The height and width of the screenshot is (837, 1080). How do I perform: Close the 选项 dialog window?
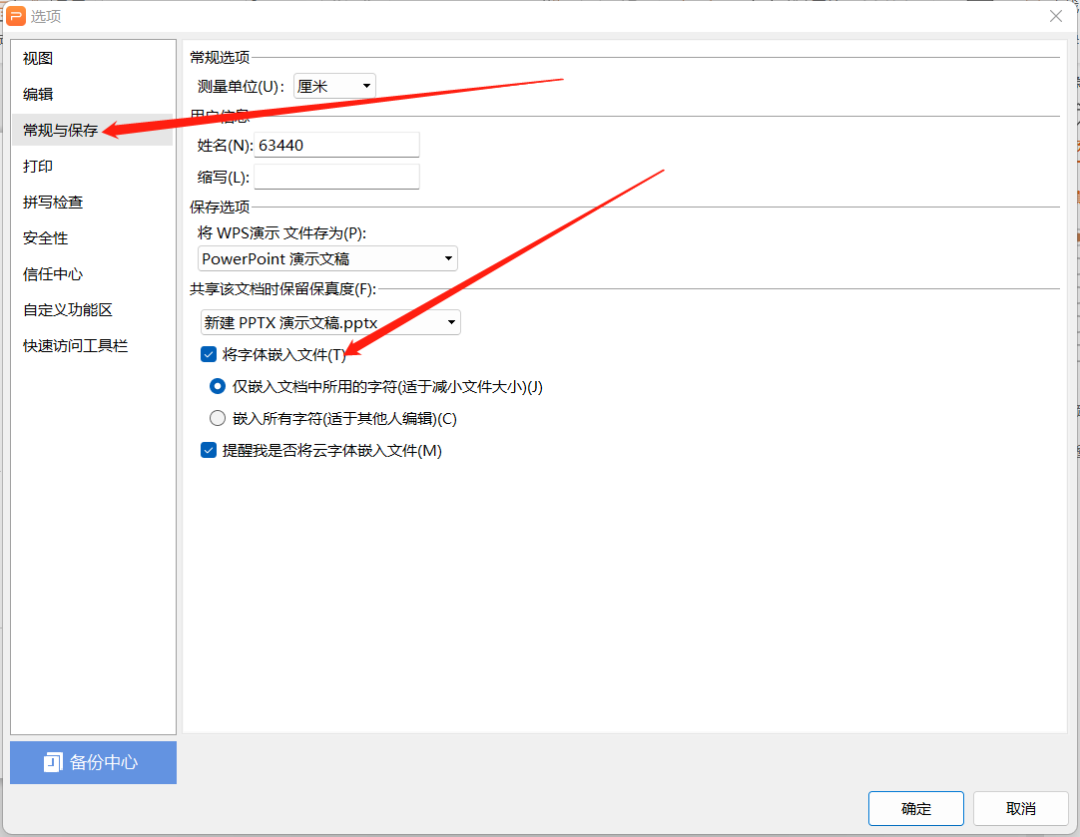pos(1055,16)
